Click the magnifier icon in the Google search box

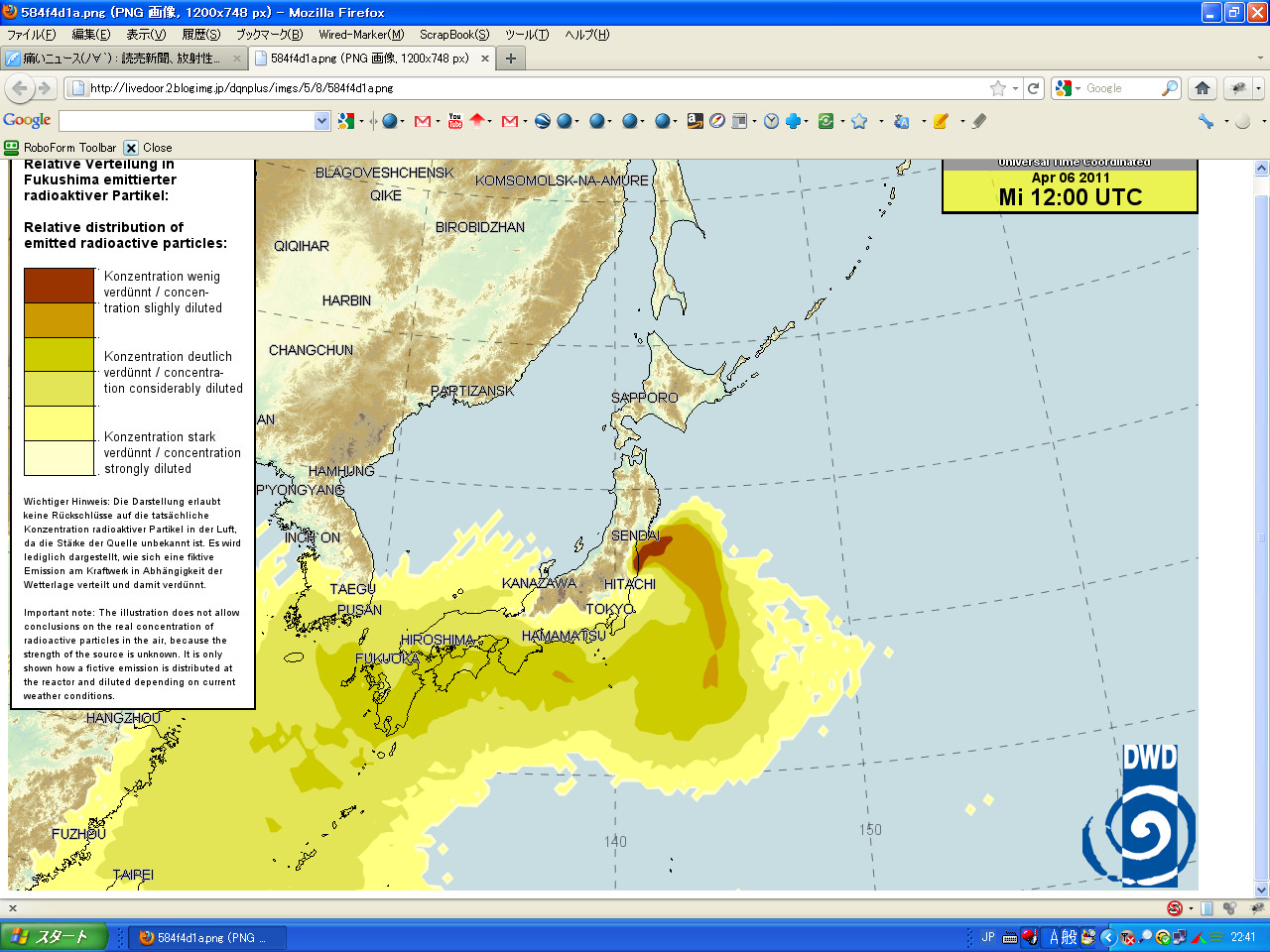[1170, 88]
